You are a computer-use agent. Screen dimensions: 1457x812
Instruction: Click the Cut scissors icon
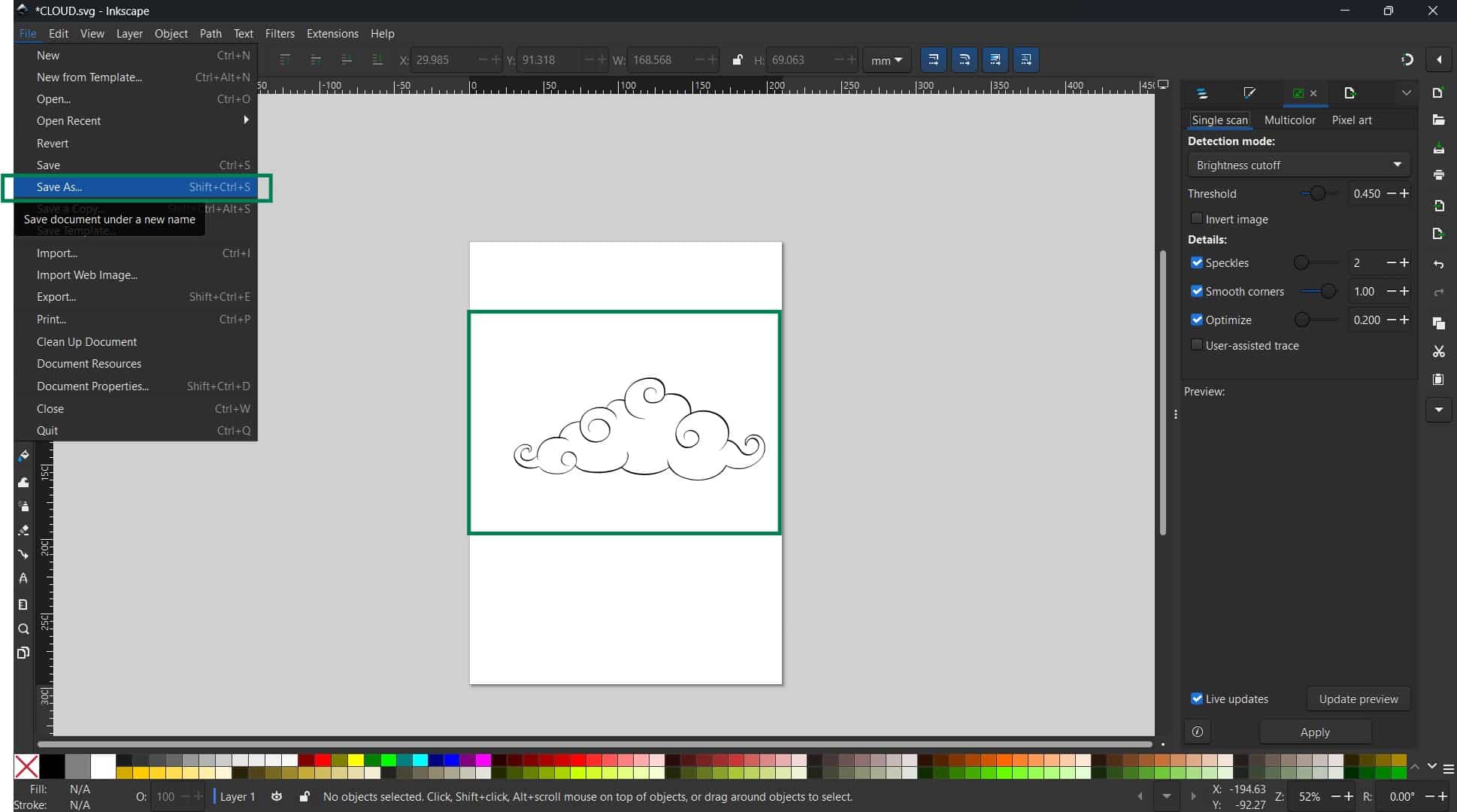click(1438, 351)
